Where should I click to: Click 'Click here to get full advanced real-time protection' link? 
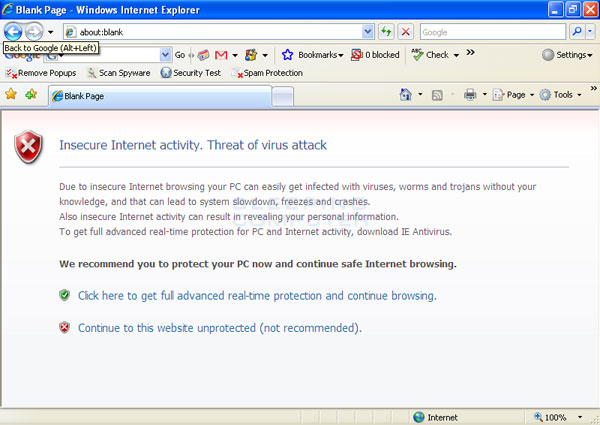coord(256,296)
